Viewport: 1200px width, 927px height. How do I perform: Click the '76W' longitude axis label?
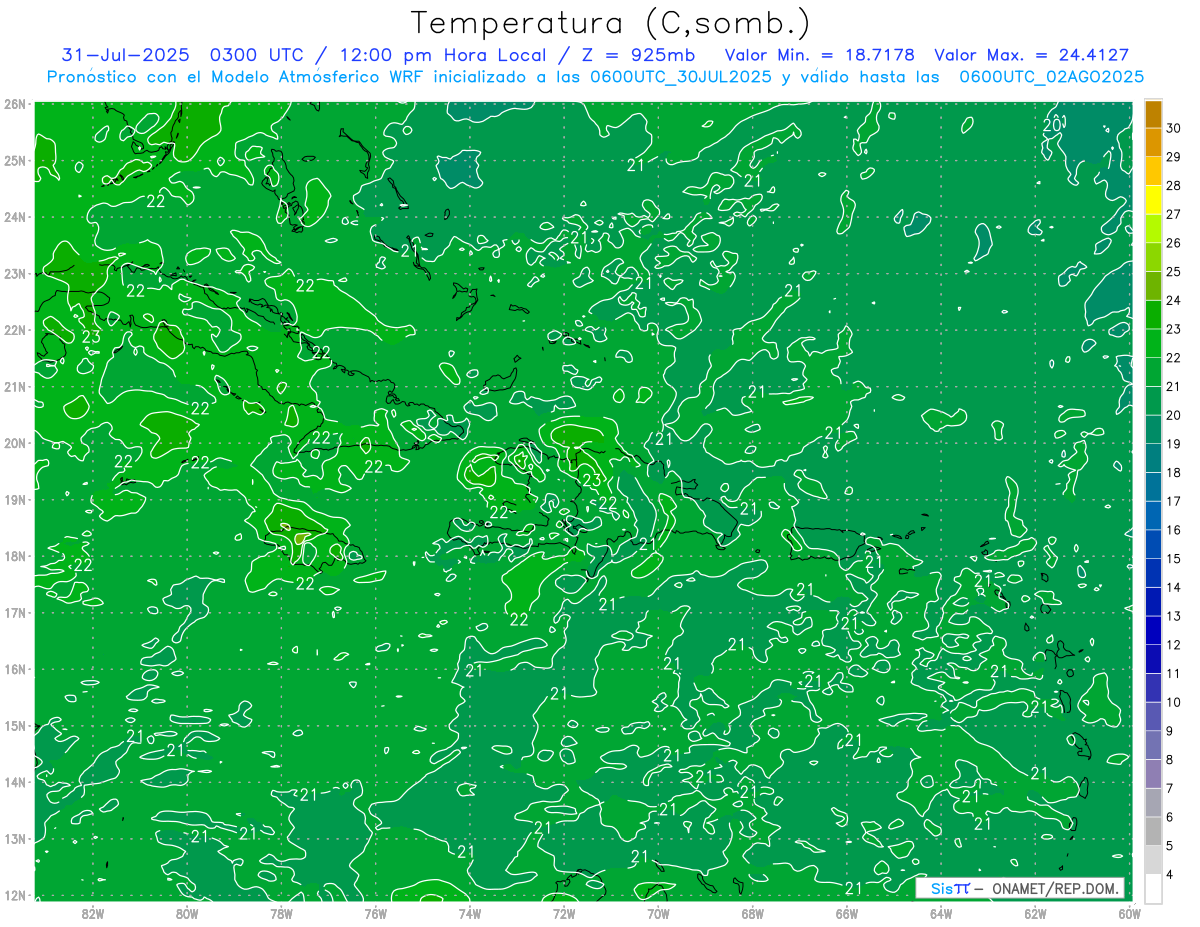pos(376,912)
